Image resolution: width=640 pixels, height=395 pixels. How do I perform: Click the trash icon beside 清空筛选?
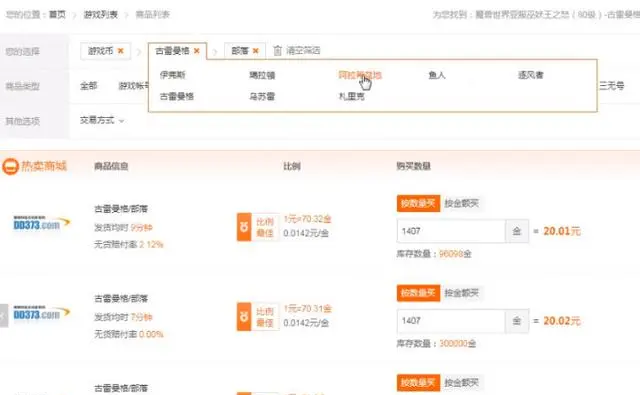(277, 51)
